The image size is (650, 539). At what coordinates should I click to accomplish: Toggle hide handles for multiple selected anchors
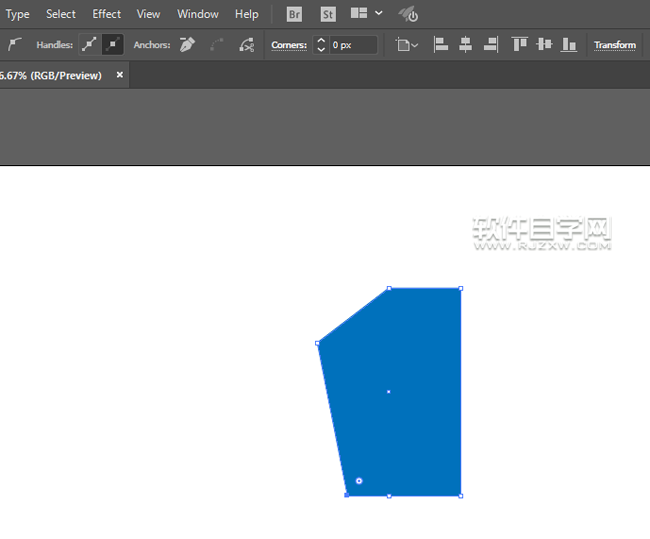point(113,45)
